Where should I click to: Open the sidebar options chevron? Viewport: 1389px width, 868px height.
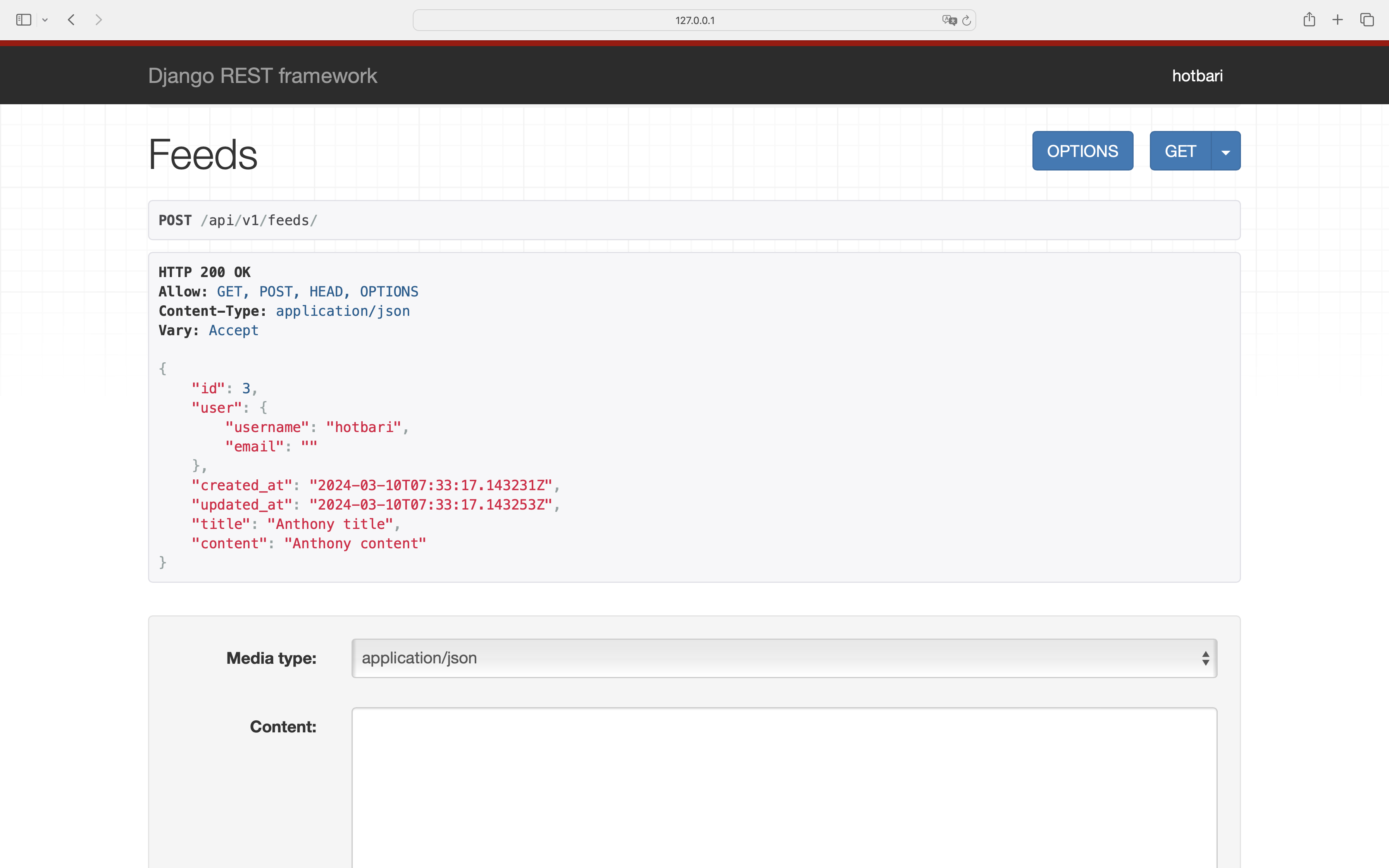point(45,20)
